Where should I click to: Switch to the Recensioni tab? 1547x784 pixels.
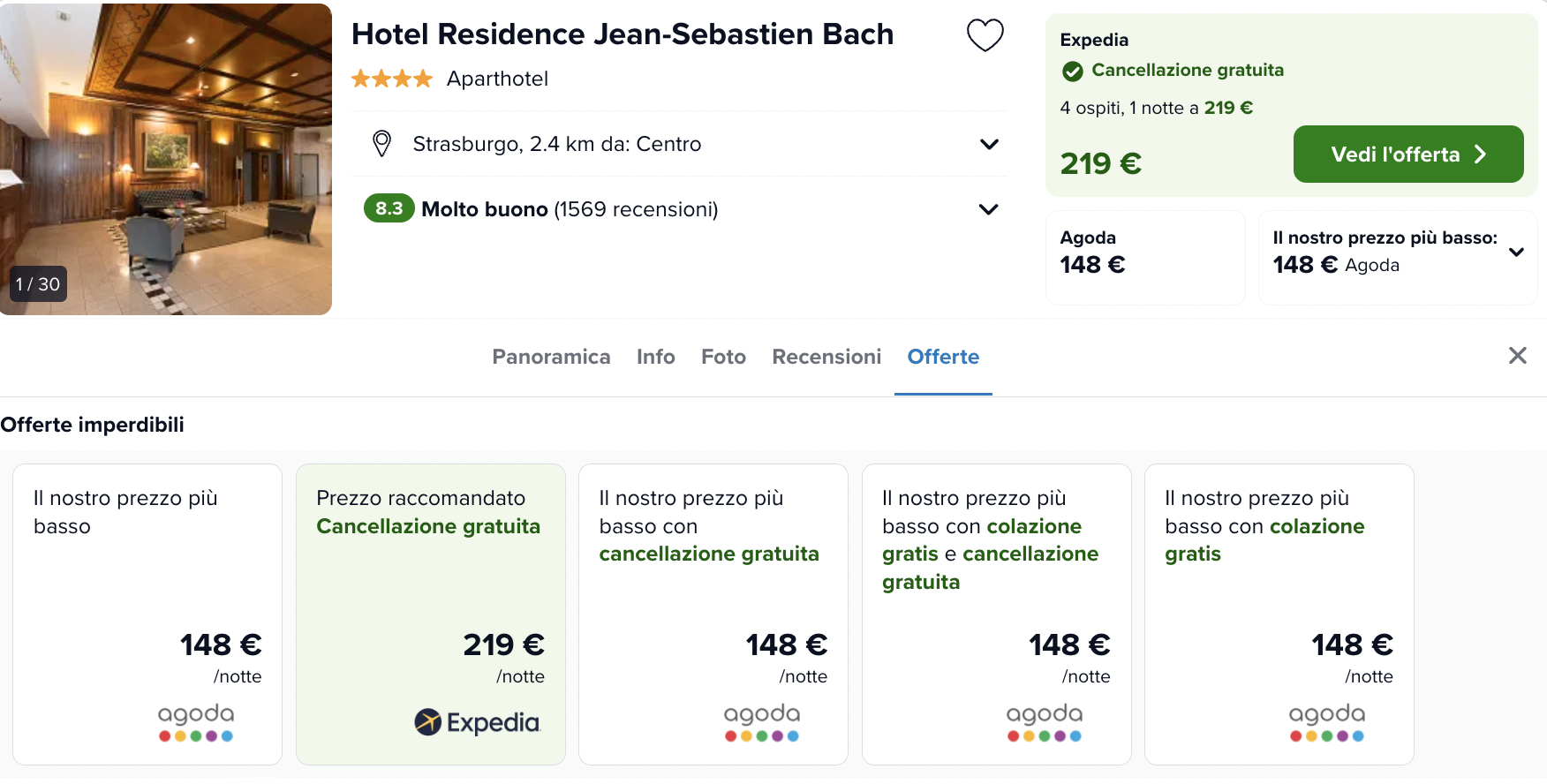coord(826,357)
